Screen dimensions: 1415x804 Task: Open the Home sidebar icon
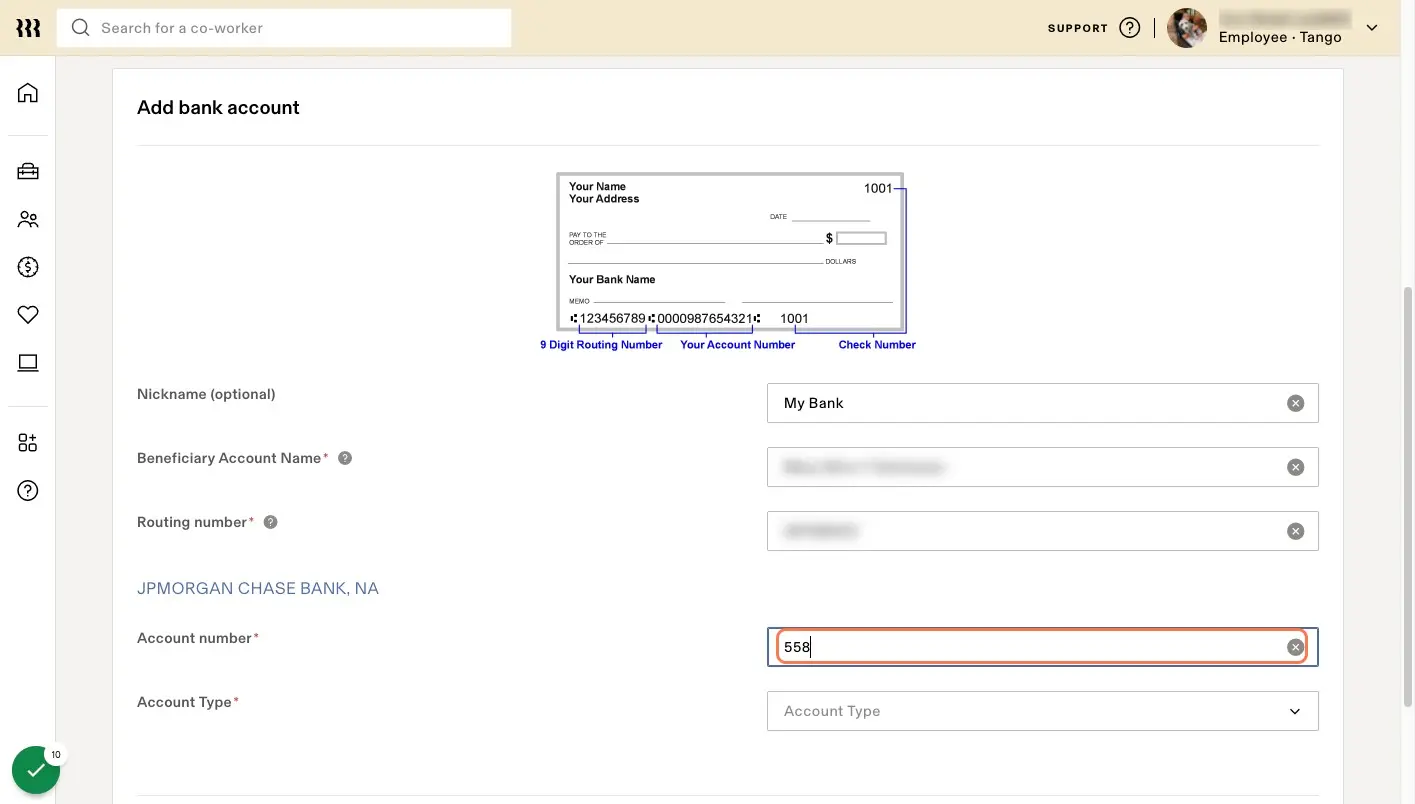coord(28,93)
